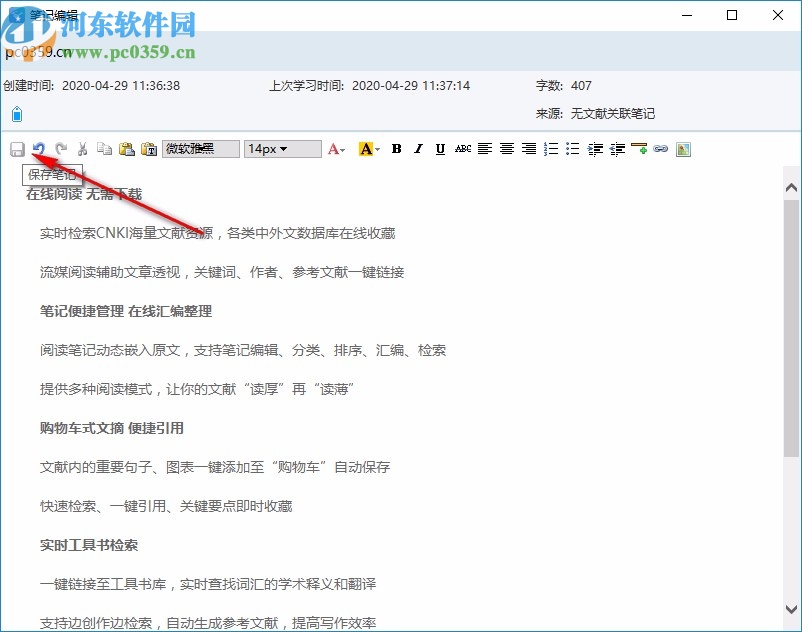The width and height of the screenshot is (802, 632).
Task: Insert an image into the note
Action: pos(683,148)
